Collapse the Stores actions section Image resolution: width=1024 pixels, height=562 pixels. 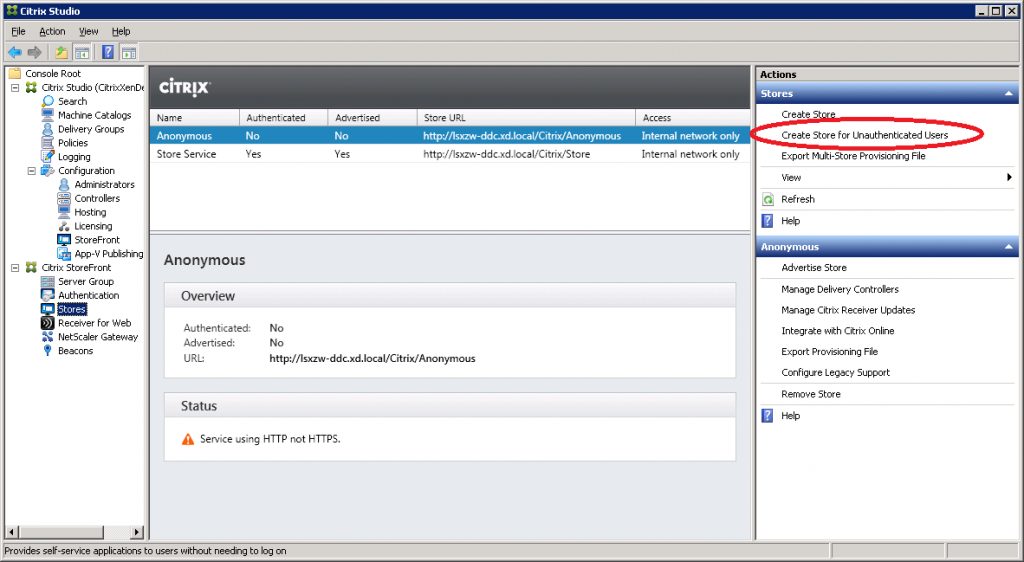[x=1008, y=94]
